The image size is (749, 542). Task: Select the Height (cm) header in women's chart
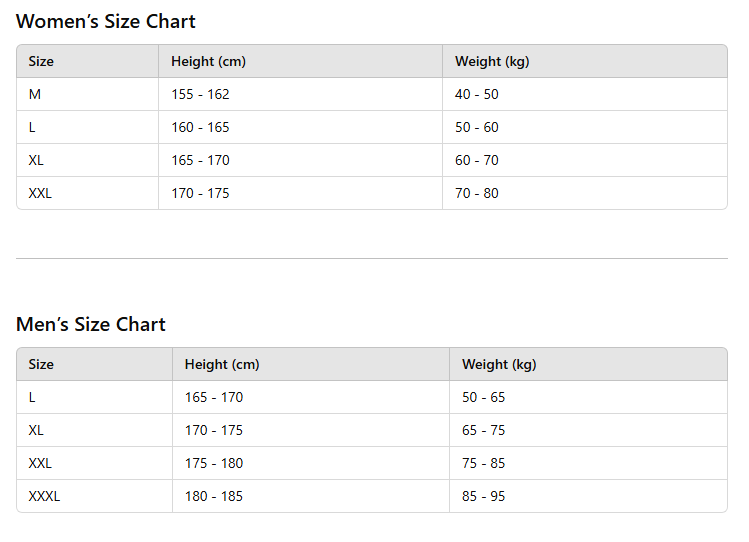208,61
